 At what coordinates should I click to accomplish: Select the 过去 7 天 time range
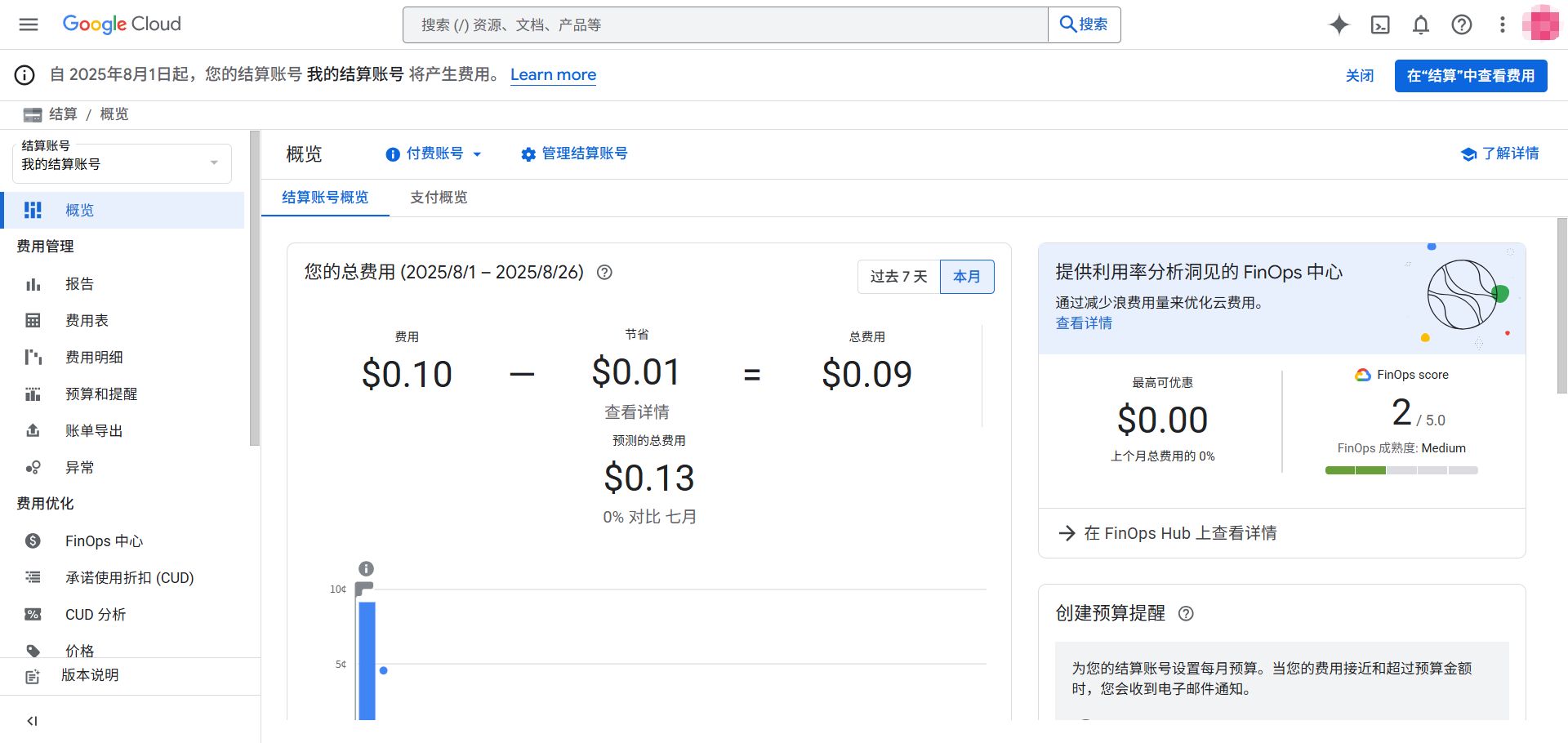pos(899,277)
